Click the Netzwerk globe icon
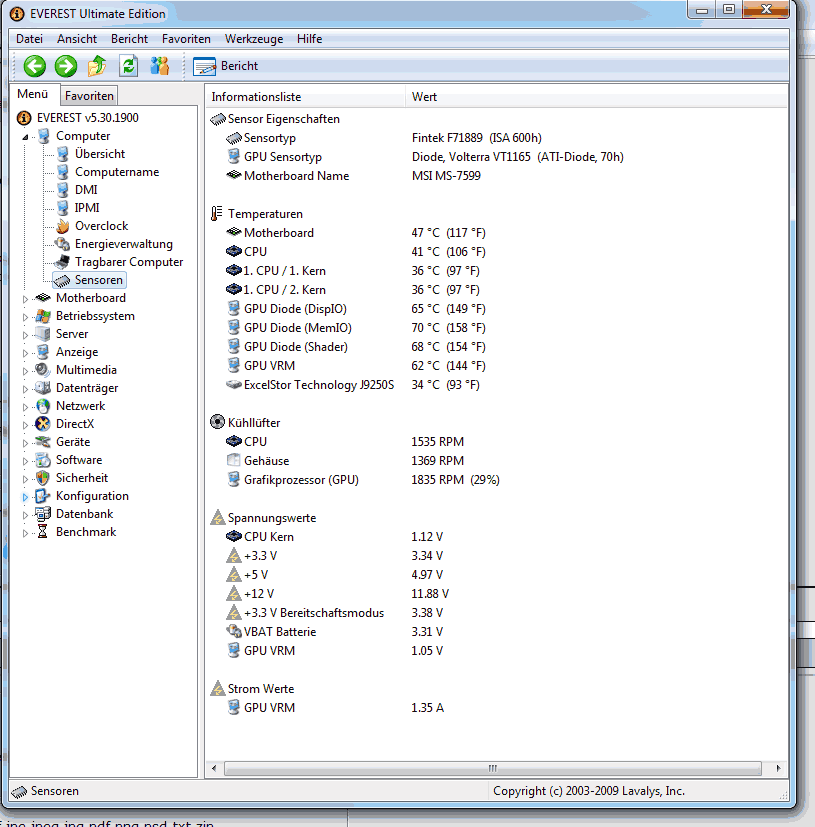815x827 pixels. (x=43, y=406)
